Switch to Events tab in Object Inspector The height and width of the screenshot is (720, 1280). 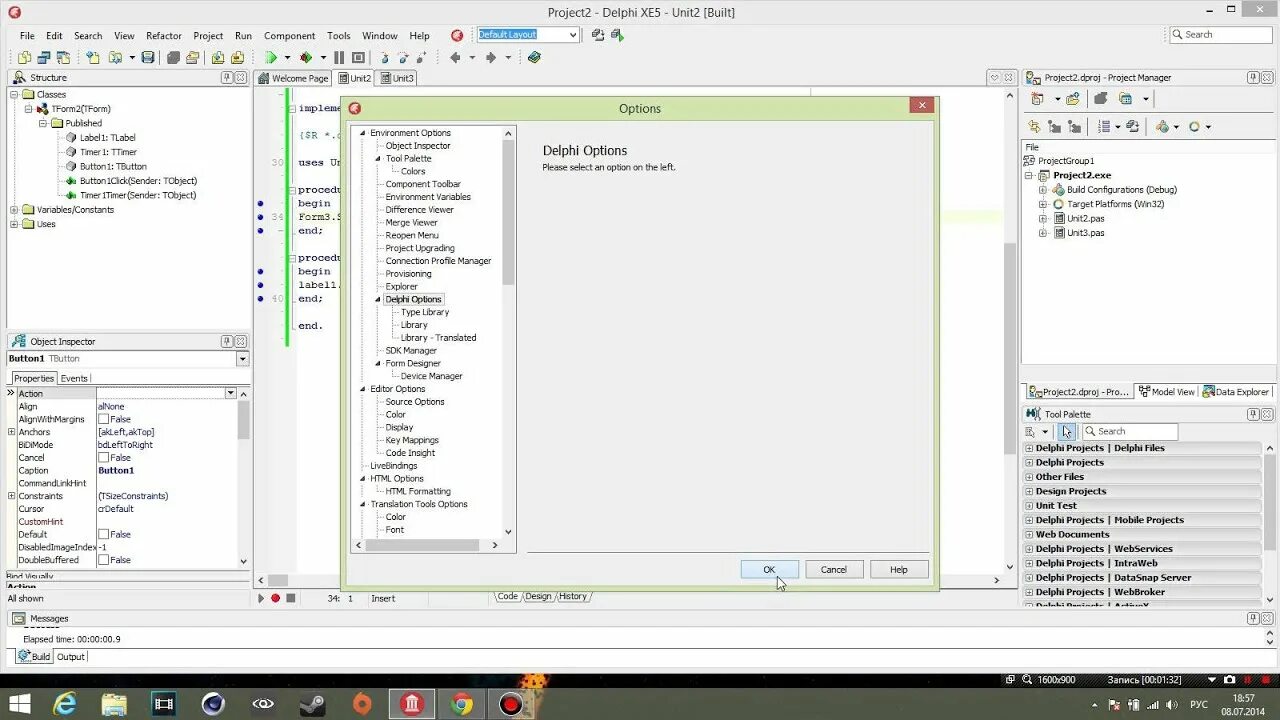click(x=74, y=379)
